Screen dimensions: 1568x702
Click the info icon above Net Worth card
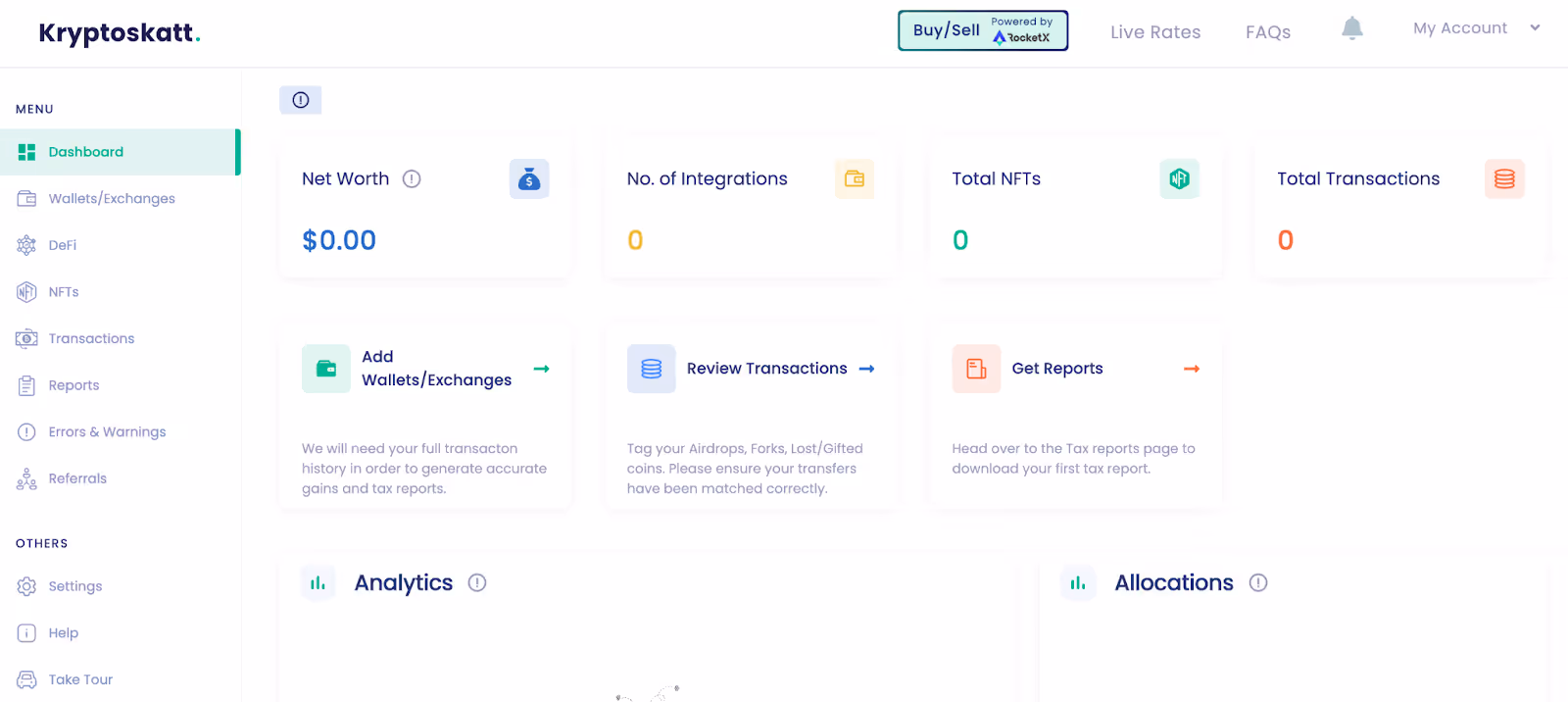point(301,100)
